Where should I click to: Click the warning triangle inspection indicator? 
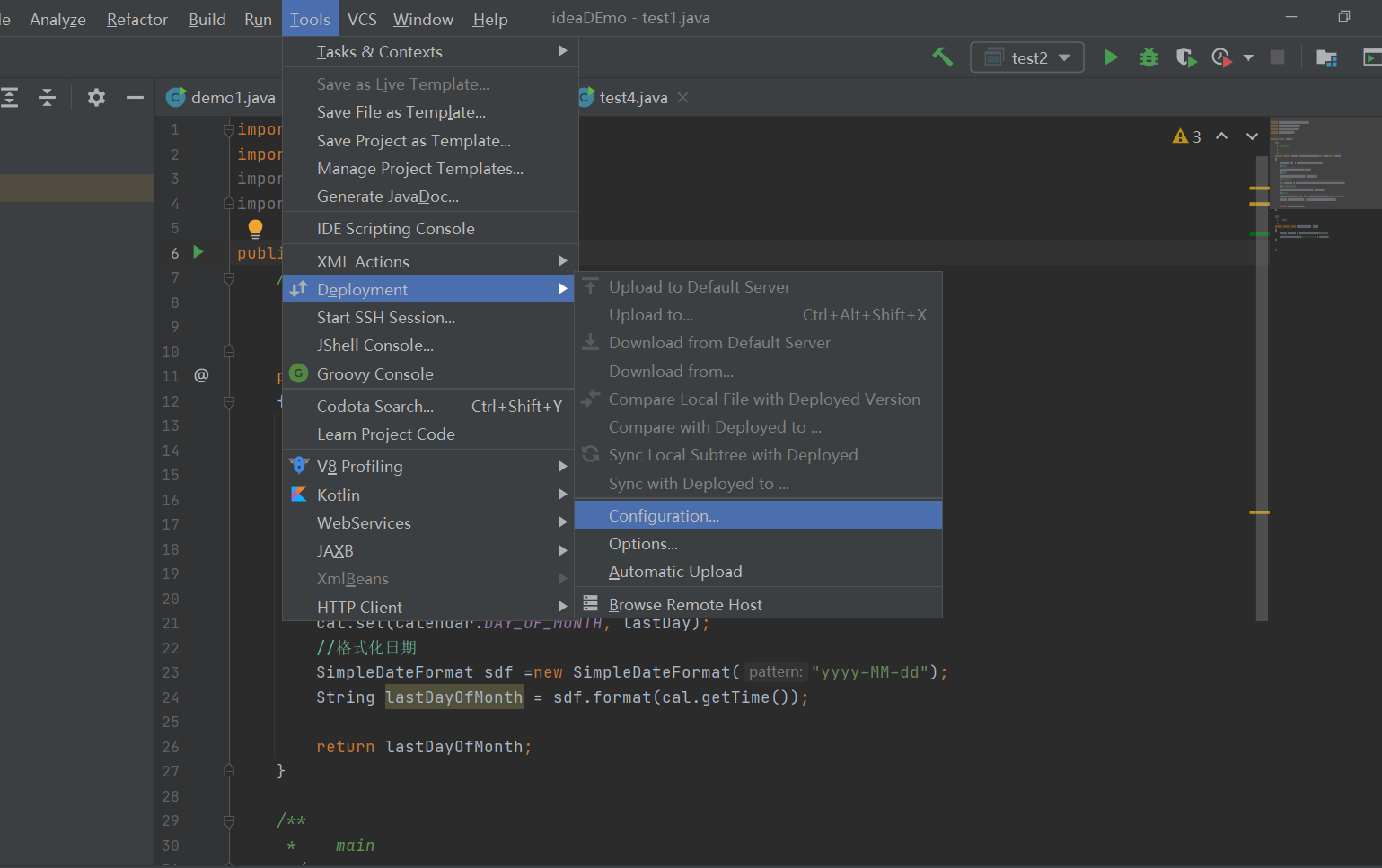tap(1180, 136)
